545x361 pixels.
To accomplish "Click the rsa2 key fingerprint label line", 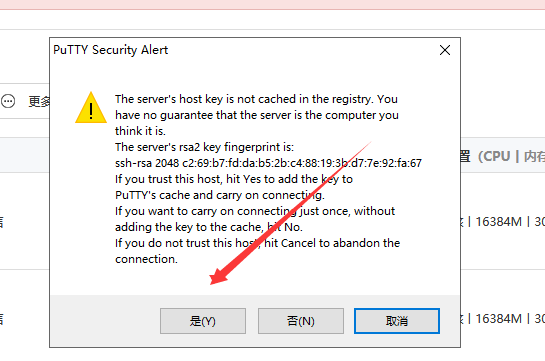I will [x=204, y=147].
